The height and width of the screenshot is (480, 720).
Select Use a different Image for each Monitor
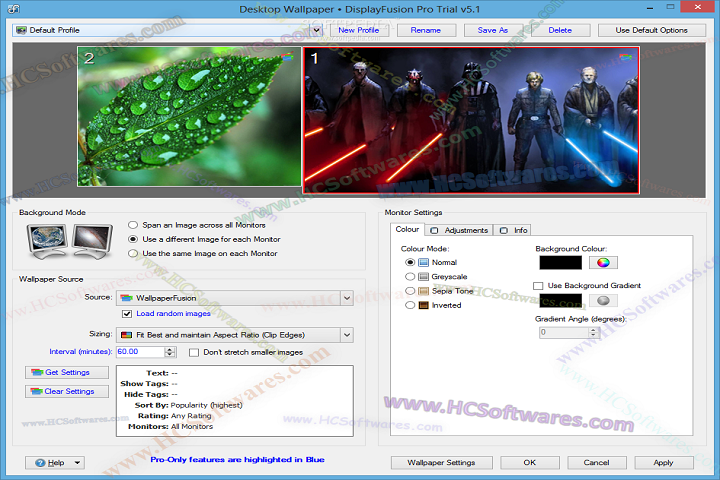point(133,239)
